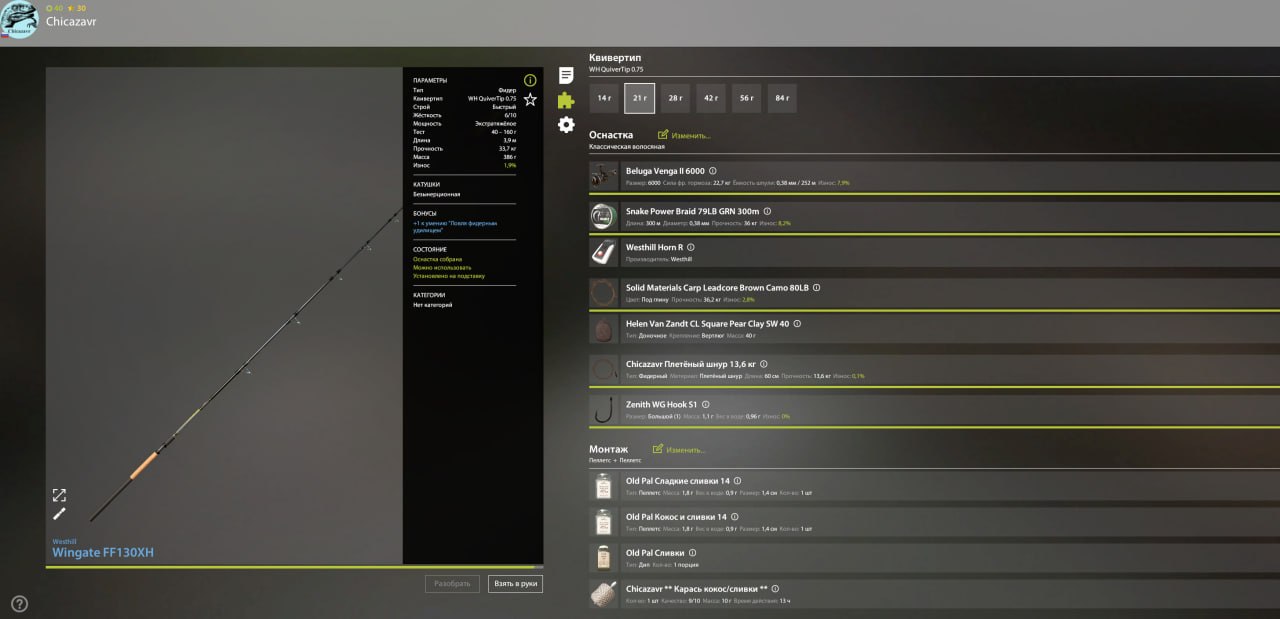Click Изменить next to Оснастка
1280x619 pixels.
coord(684,135)
